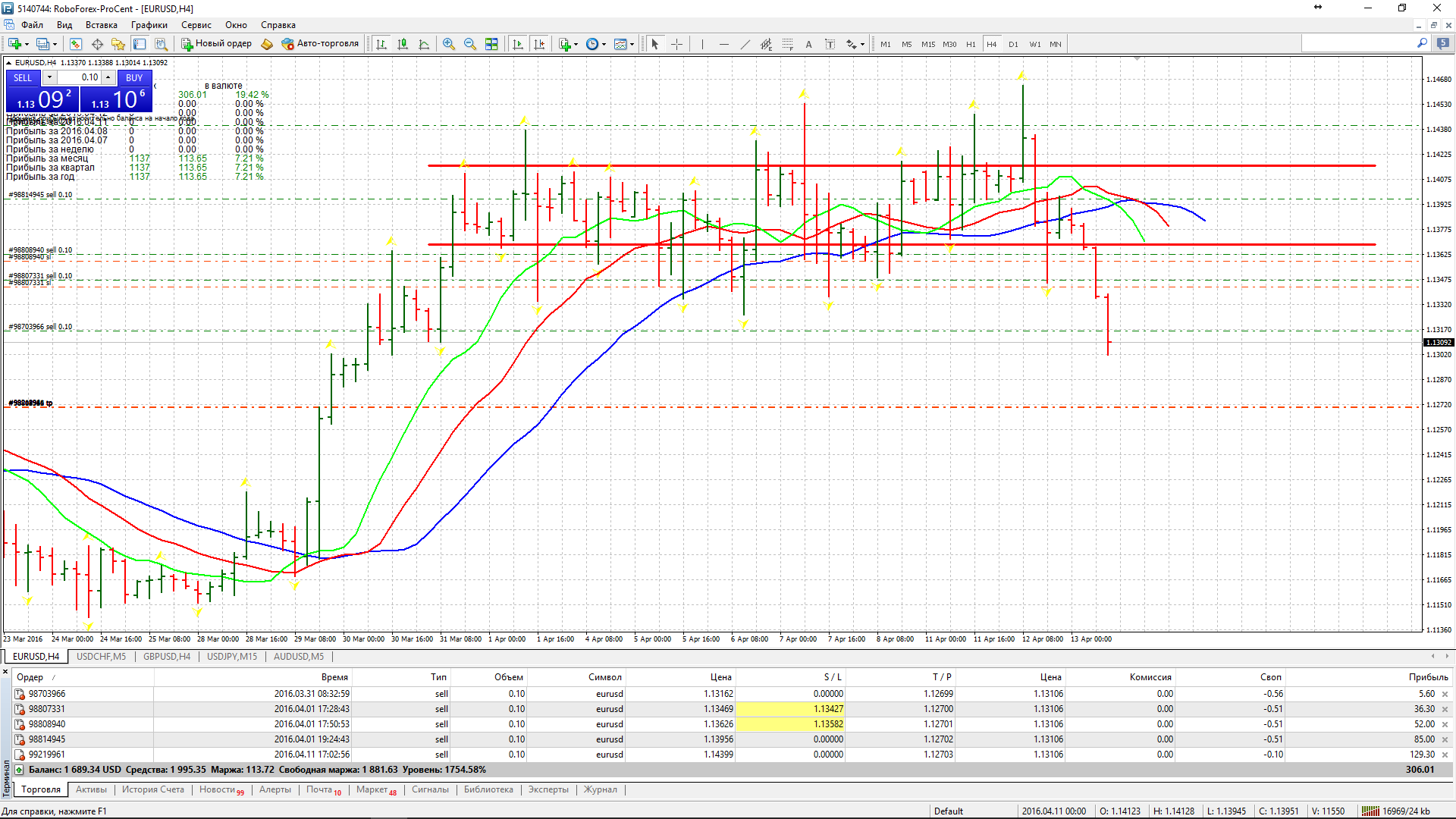This screenshot has width=1456, height=819.
Task: Select the vertical line tool
Action: [702, 44]
